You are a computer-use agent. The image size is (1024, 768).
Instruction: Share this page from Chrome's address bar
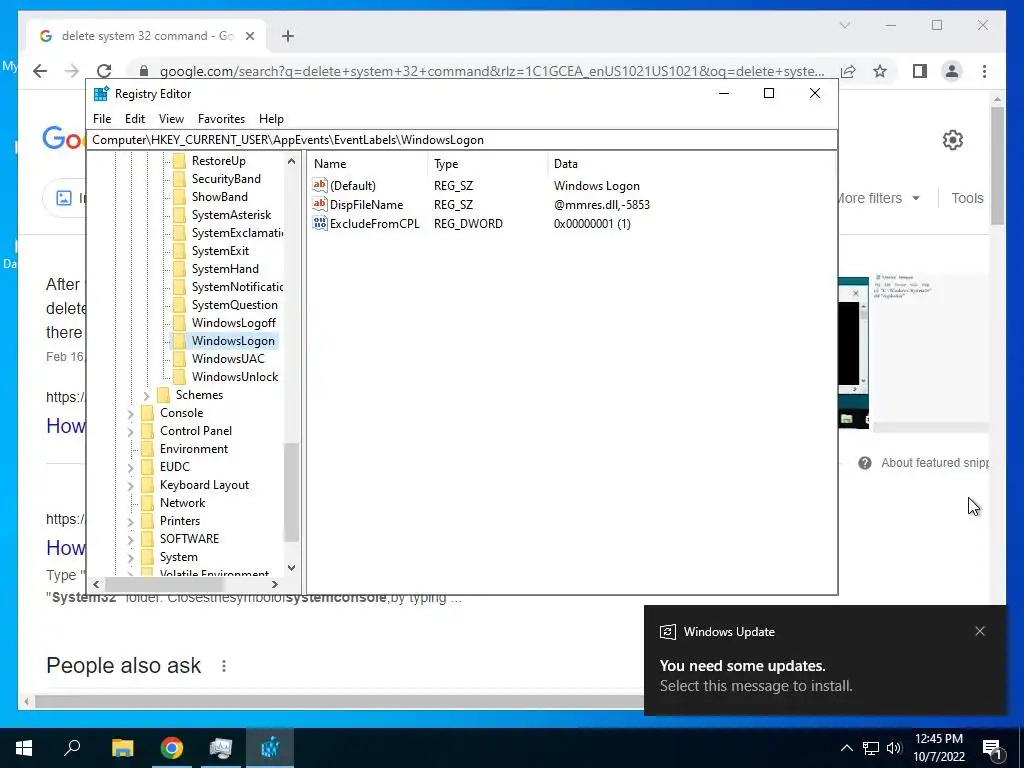click(848, 71)
